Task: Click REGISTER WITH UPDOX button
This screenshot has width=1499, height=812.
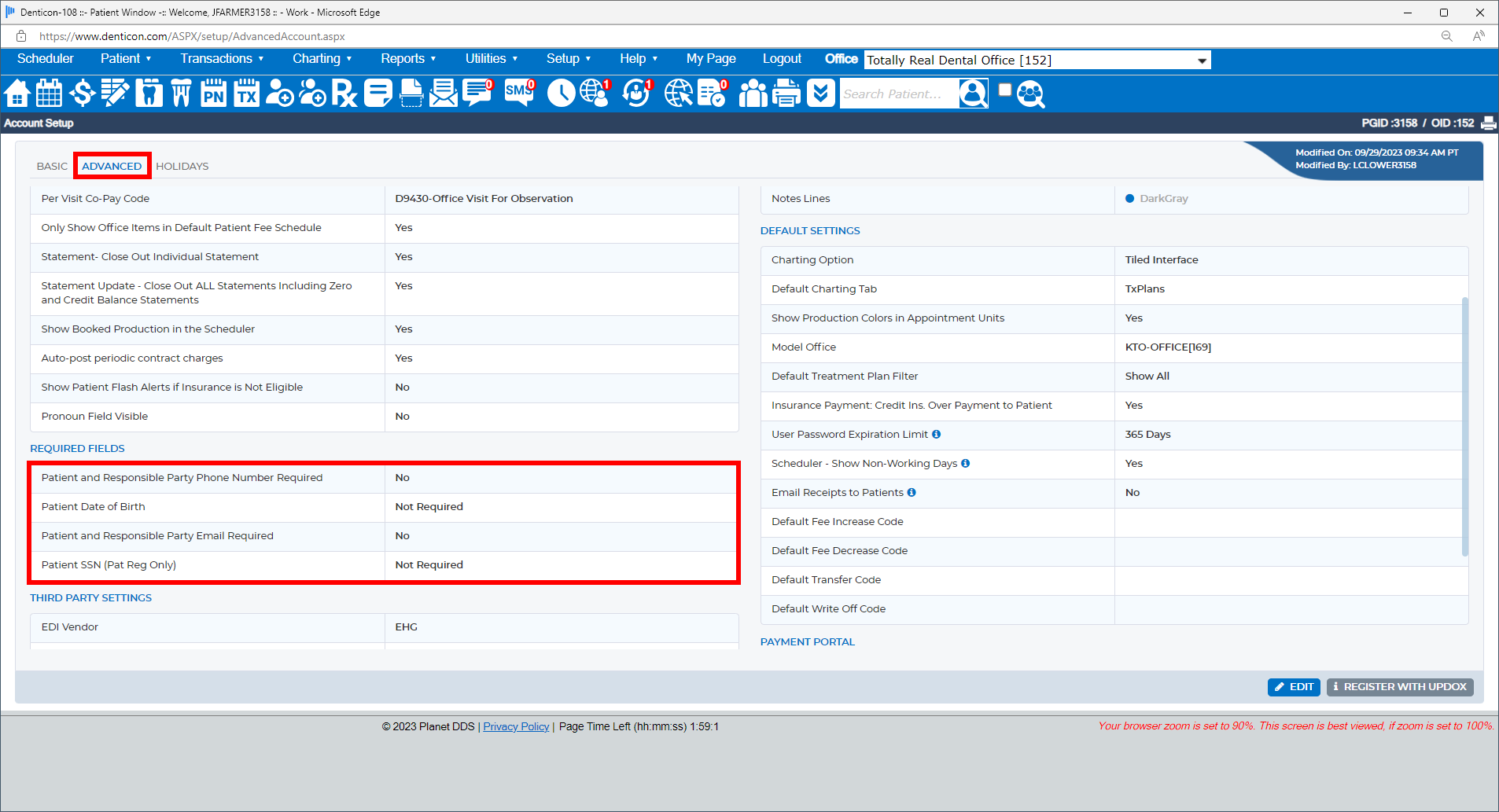Action: click(1400, 686)
